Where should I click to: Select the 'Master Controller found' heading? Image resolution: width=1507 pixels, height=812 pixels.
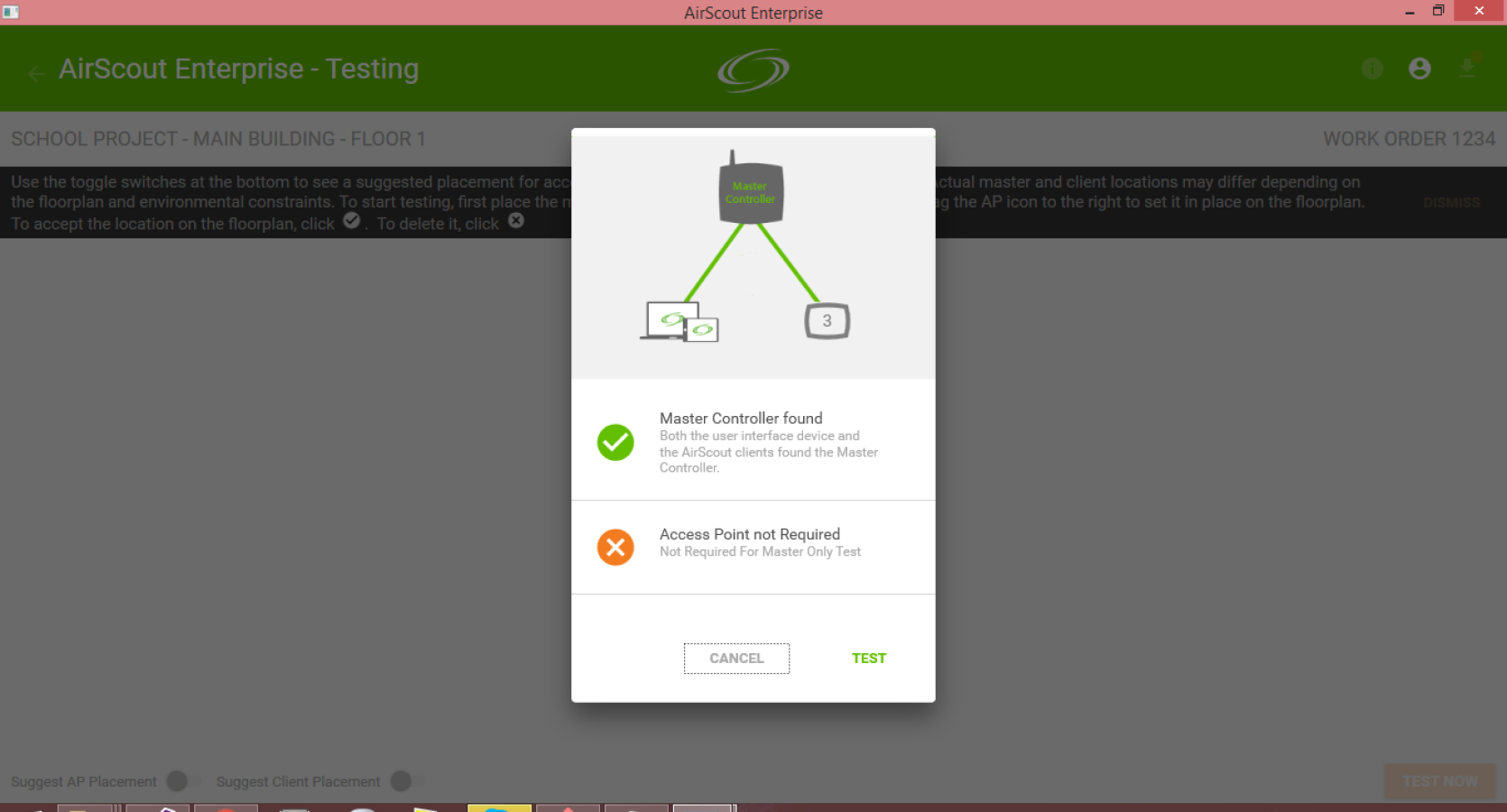741,419
